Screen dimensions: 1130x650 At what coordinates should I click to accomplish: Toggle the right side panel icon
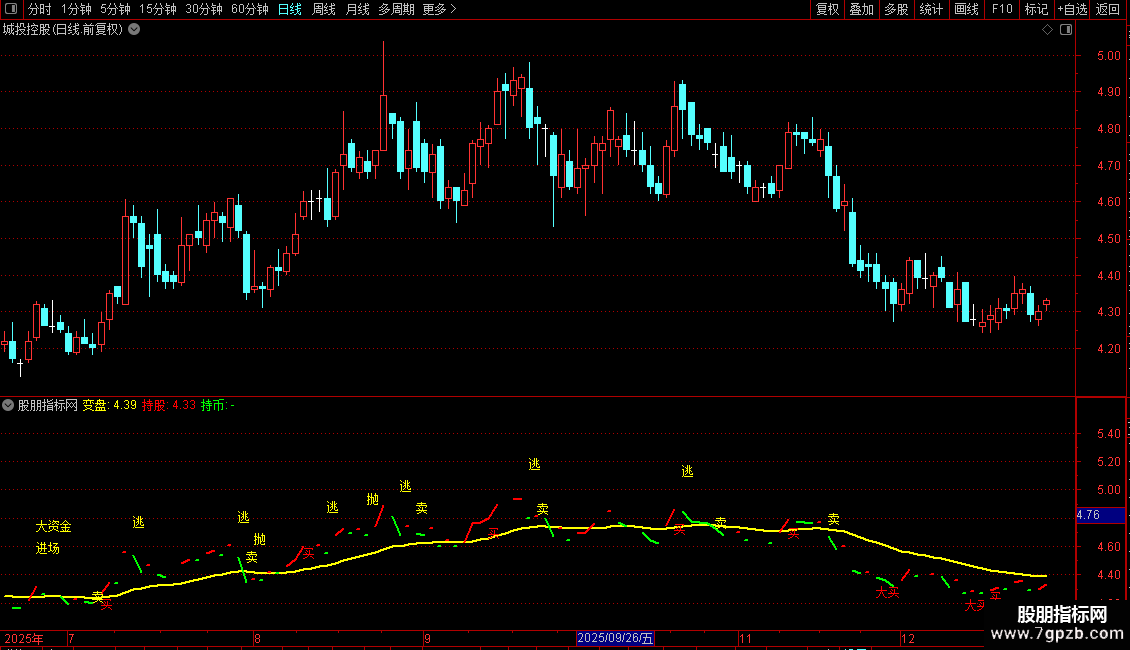tap(1066, 30)
